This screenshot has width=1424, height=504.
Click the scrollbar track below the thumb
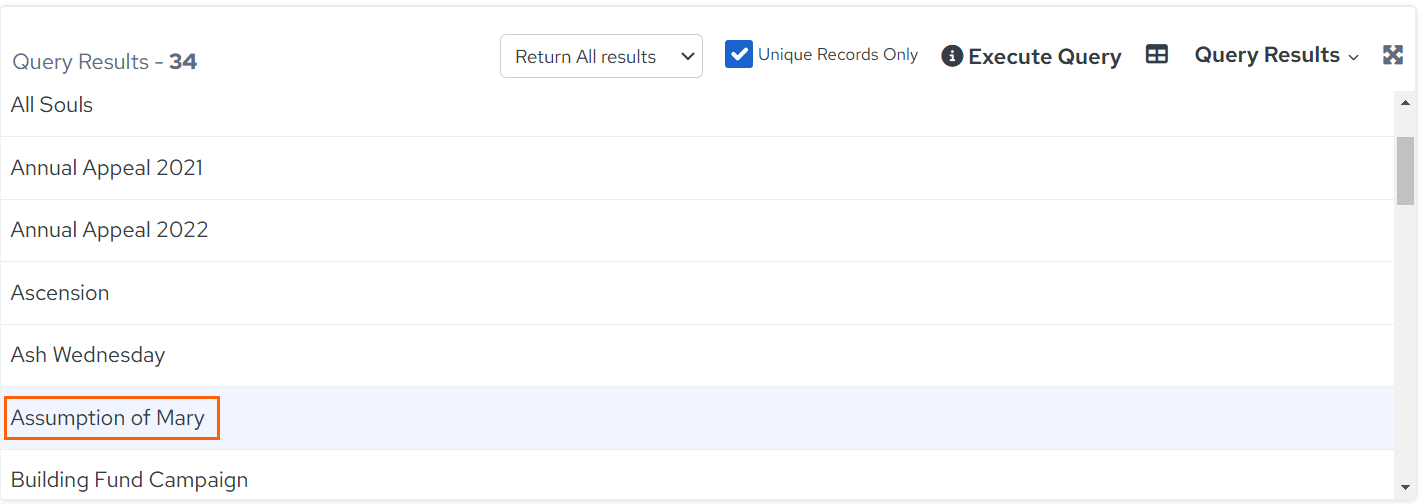click(x=1405, y=340)
